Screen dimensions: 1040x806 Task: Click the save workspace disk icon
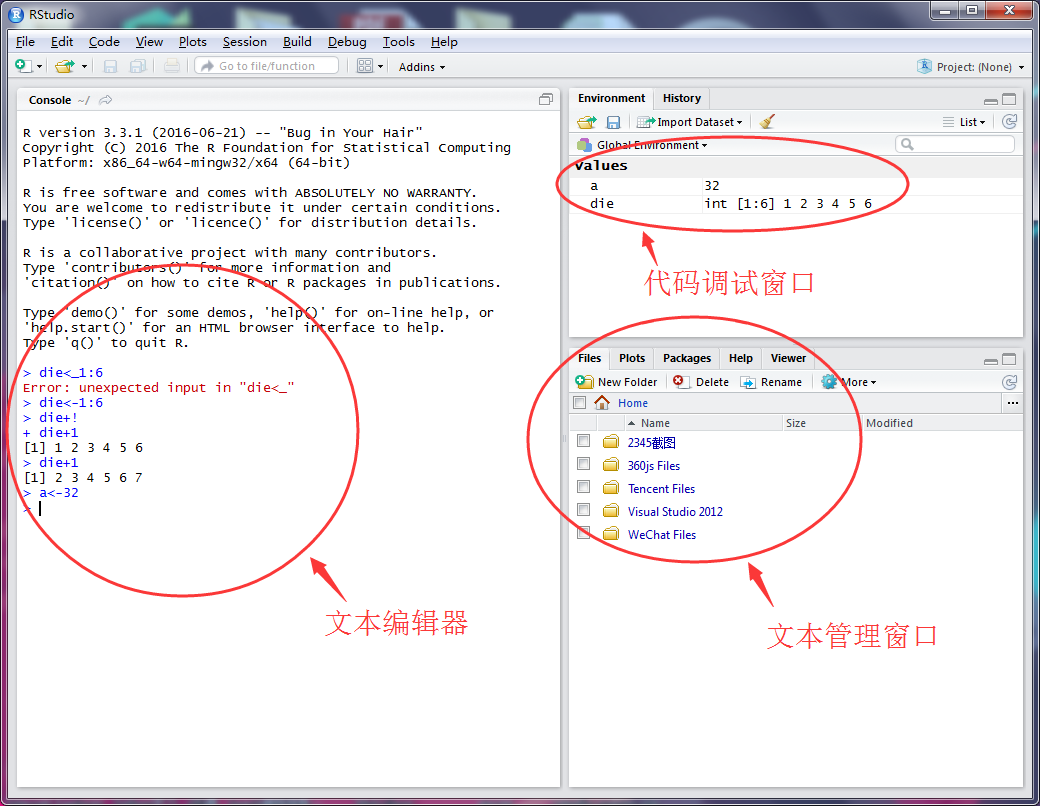[x=613, y=122]
